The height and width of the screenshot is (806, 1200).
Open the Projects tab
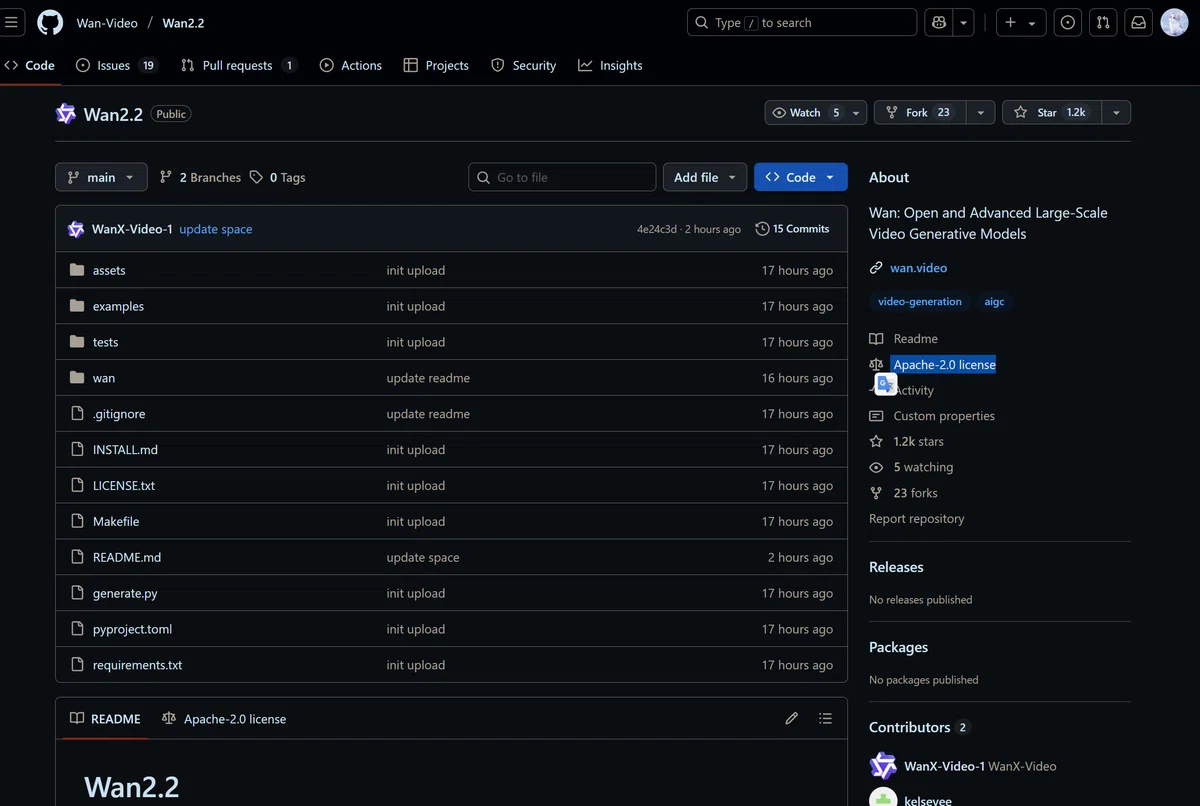(x=436, y=65)
